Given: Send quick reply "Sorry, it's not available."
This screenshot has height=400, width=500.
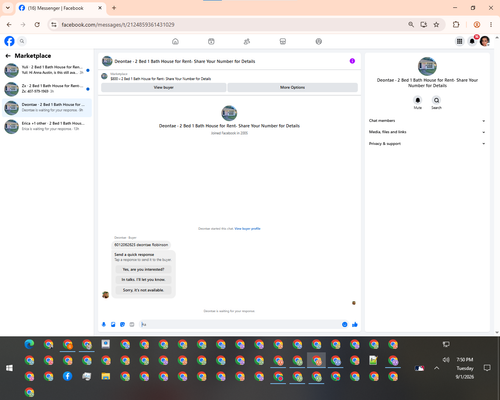Looking at the screenshot, I should coord(143,290).
